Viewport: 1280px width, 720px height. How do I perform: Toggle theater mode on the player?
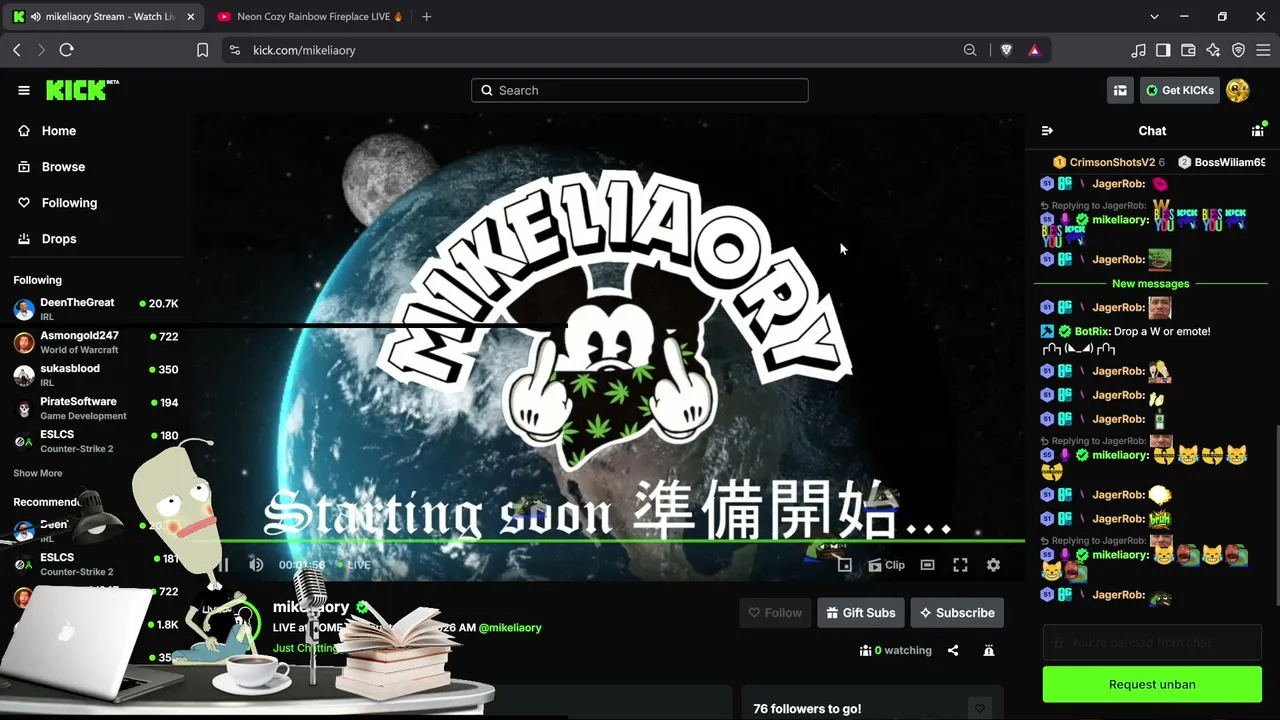[x=927, y=565]
